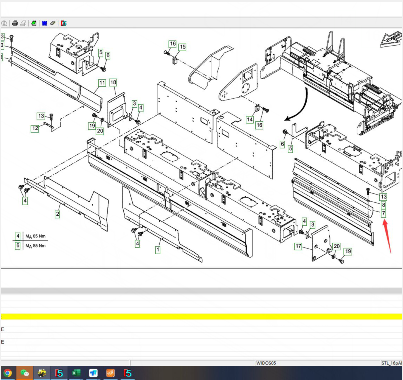
Task: Open the blue arrow app in taskbar
Action: [x=93, y=373]
